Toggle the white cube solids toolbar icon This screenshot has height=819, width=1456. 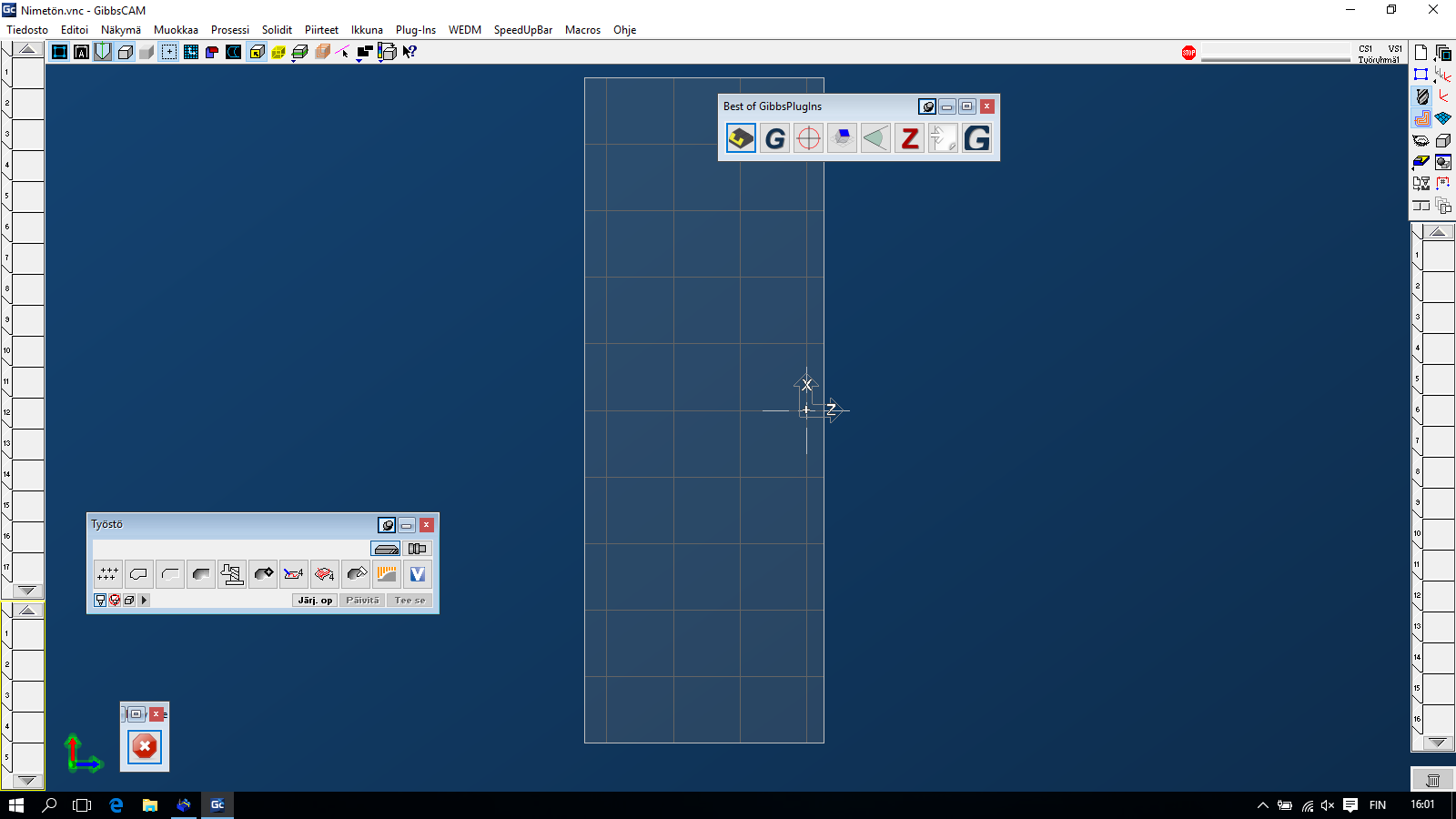click(125, 52)
